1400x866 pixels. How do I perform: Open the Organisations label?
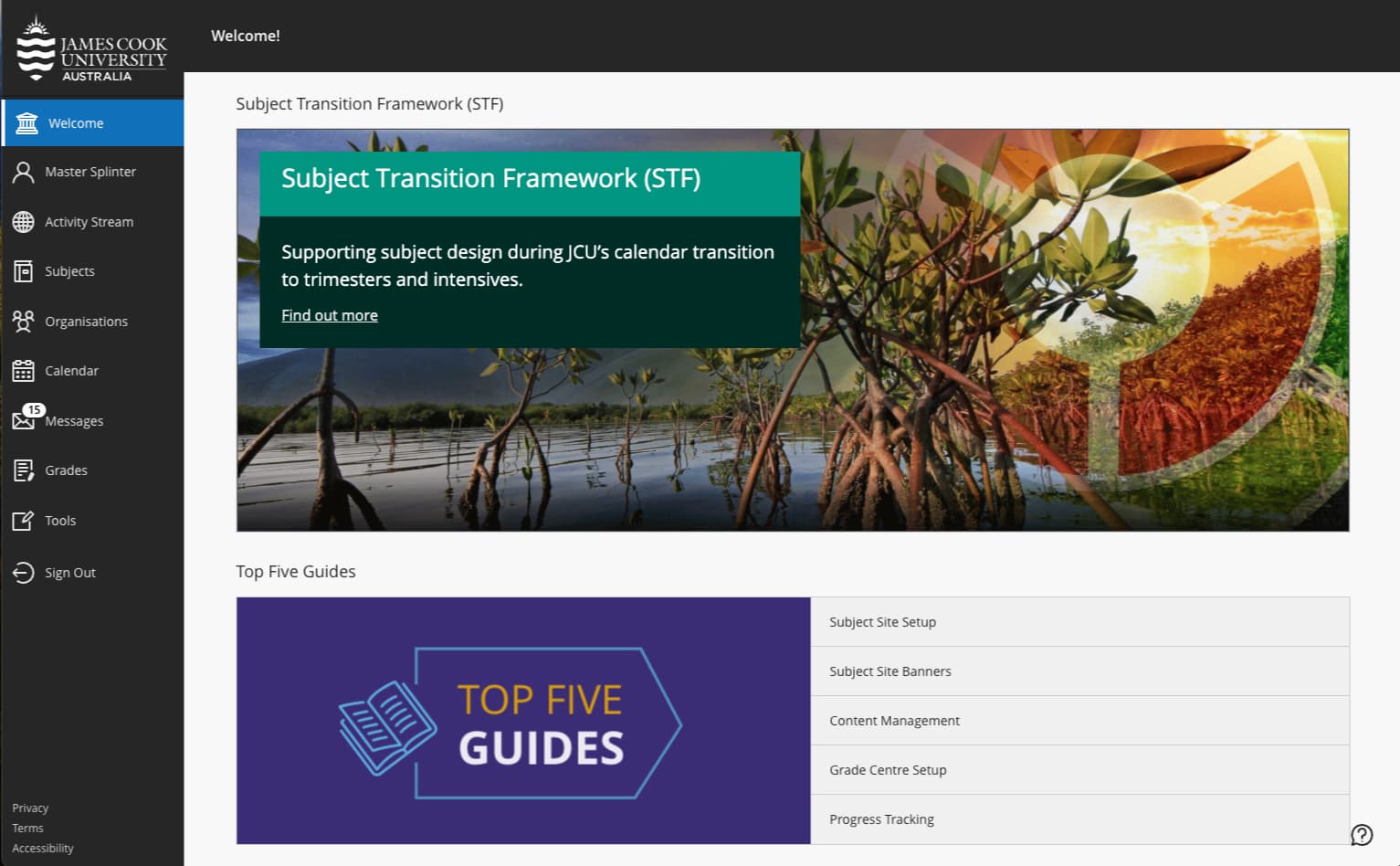[x=86, y=322]
